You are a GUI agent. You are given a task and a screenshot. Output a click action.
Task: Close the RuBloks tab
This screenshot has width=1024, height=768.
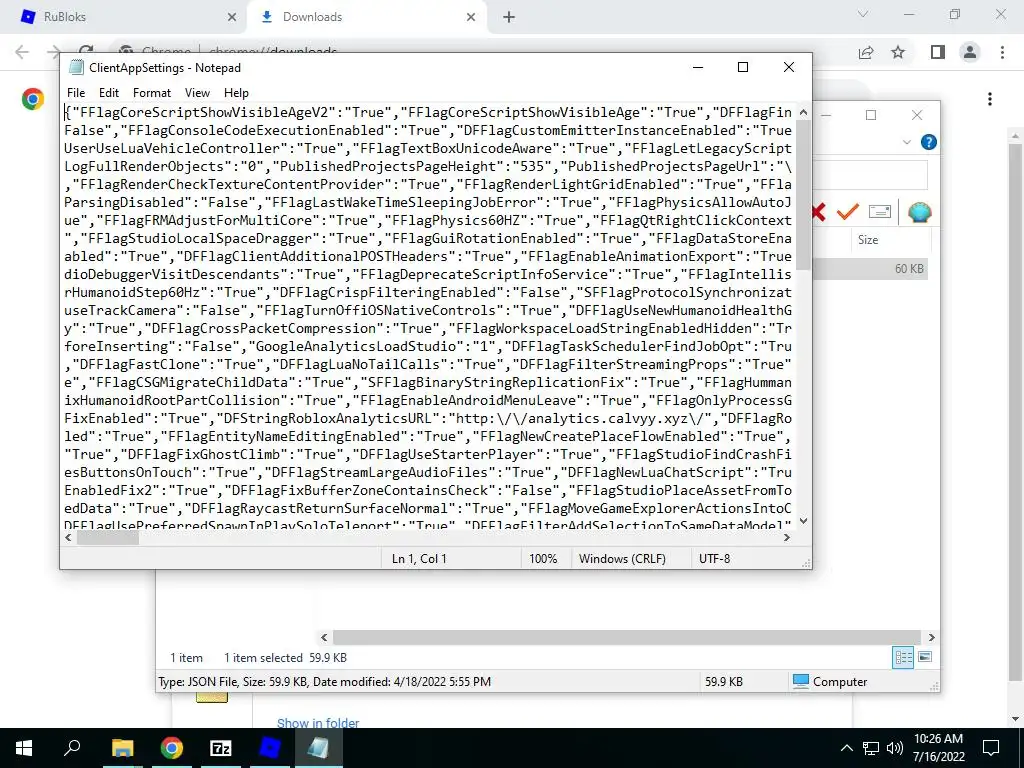pyautogui.click(x=232, y=17)
